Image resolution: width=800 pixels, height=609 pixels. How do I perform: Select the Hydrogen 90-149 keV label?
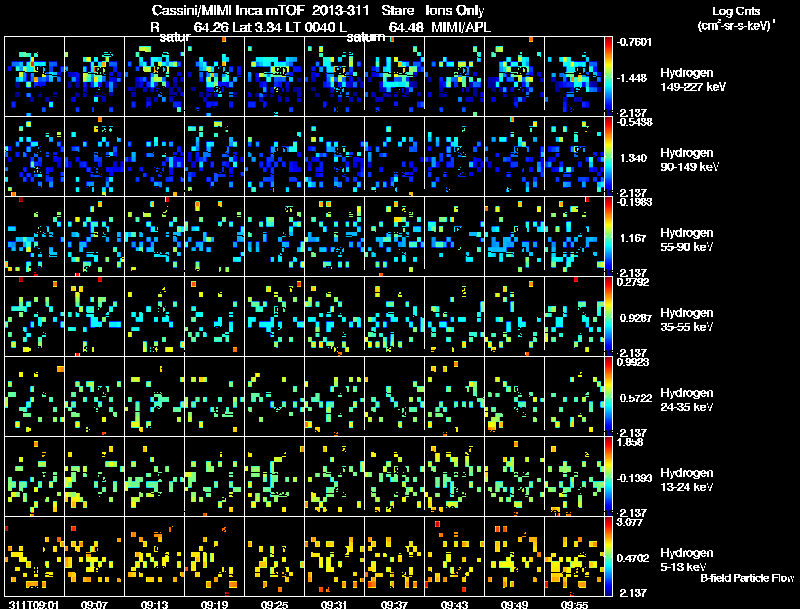pos(690,160)
